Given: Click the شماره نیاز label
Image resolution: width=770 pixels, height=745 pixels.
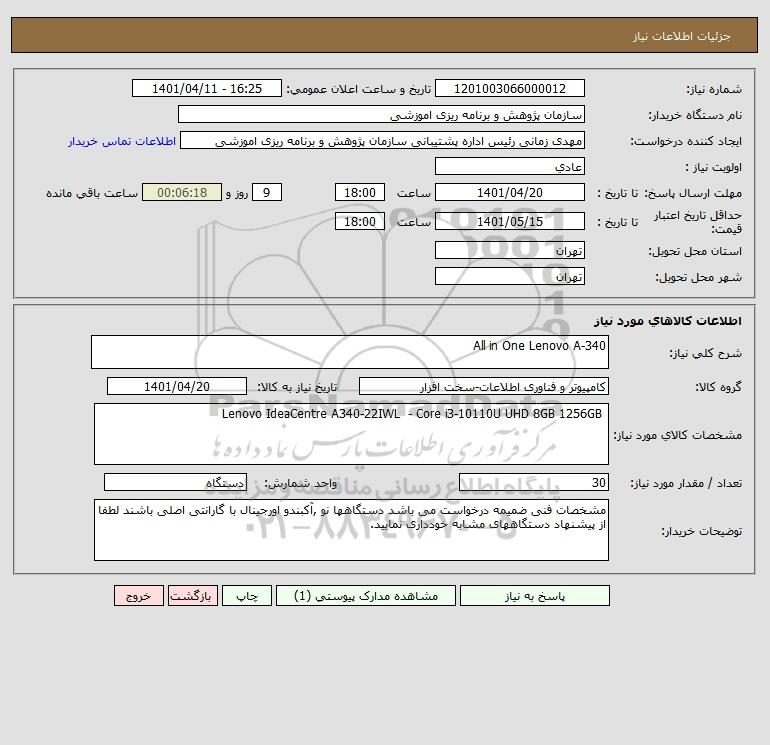Looking at the screenshot, I should tap(714, 89).
